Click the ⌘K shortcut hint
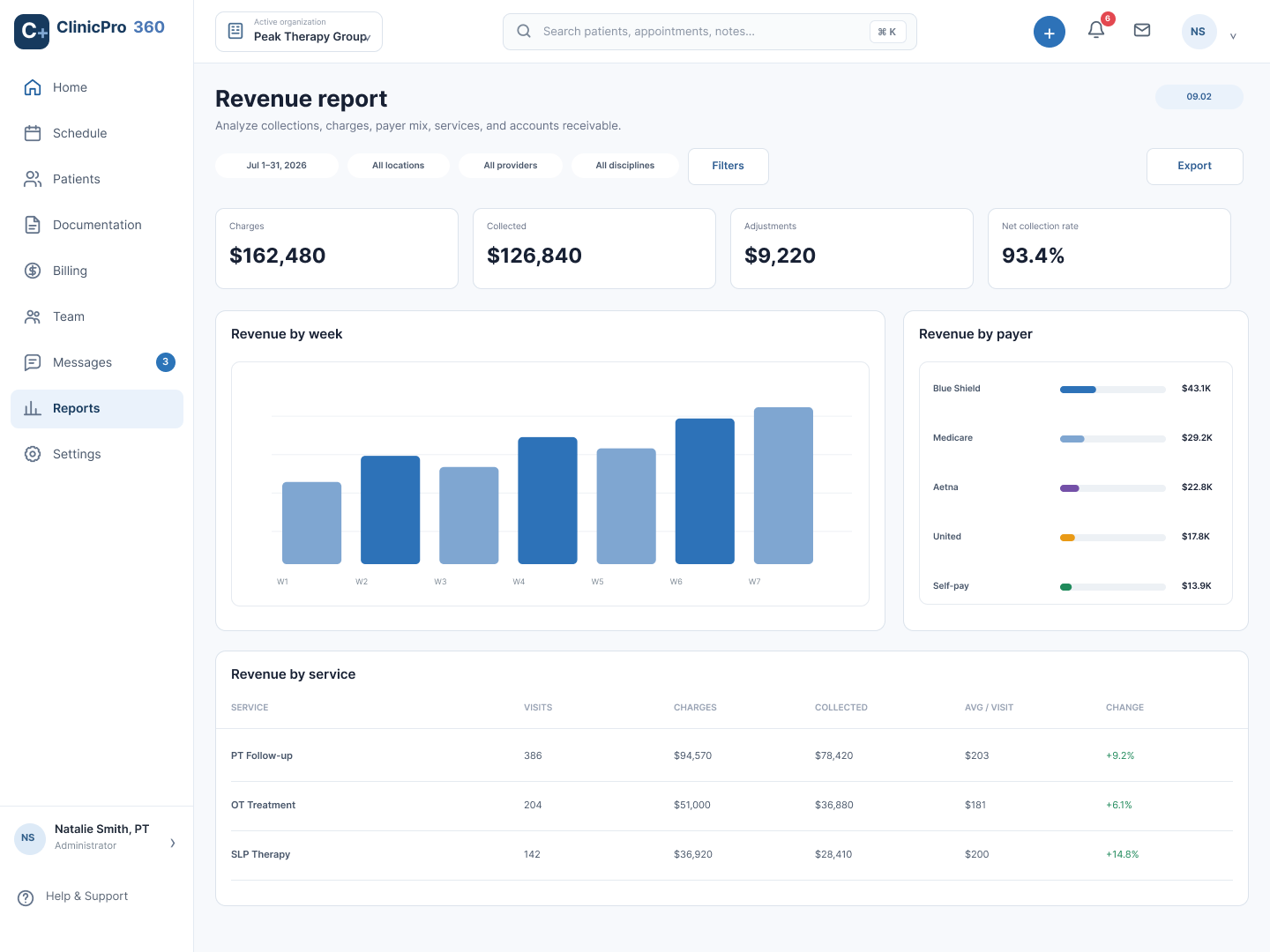Screen dimensions: 1270x952 (887, 32)
